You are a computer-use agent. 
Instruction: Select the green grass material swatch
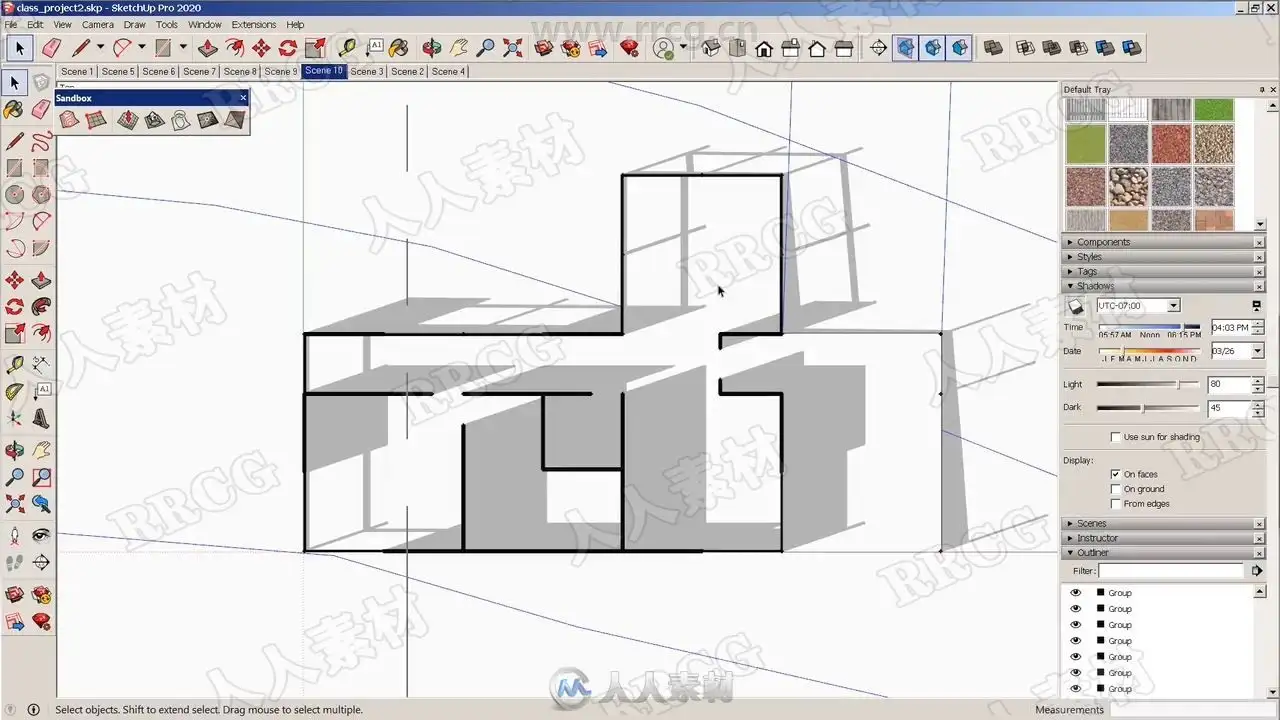1214,110
